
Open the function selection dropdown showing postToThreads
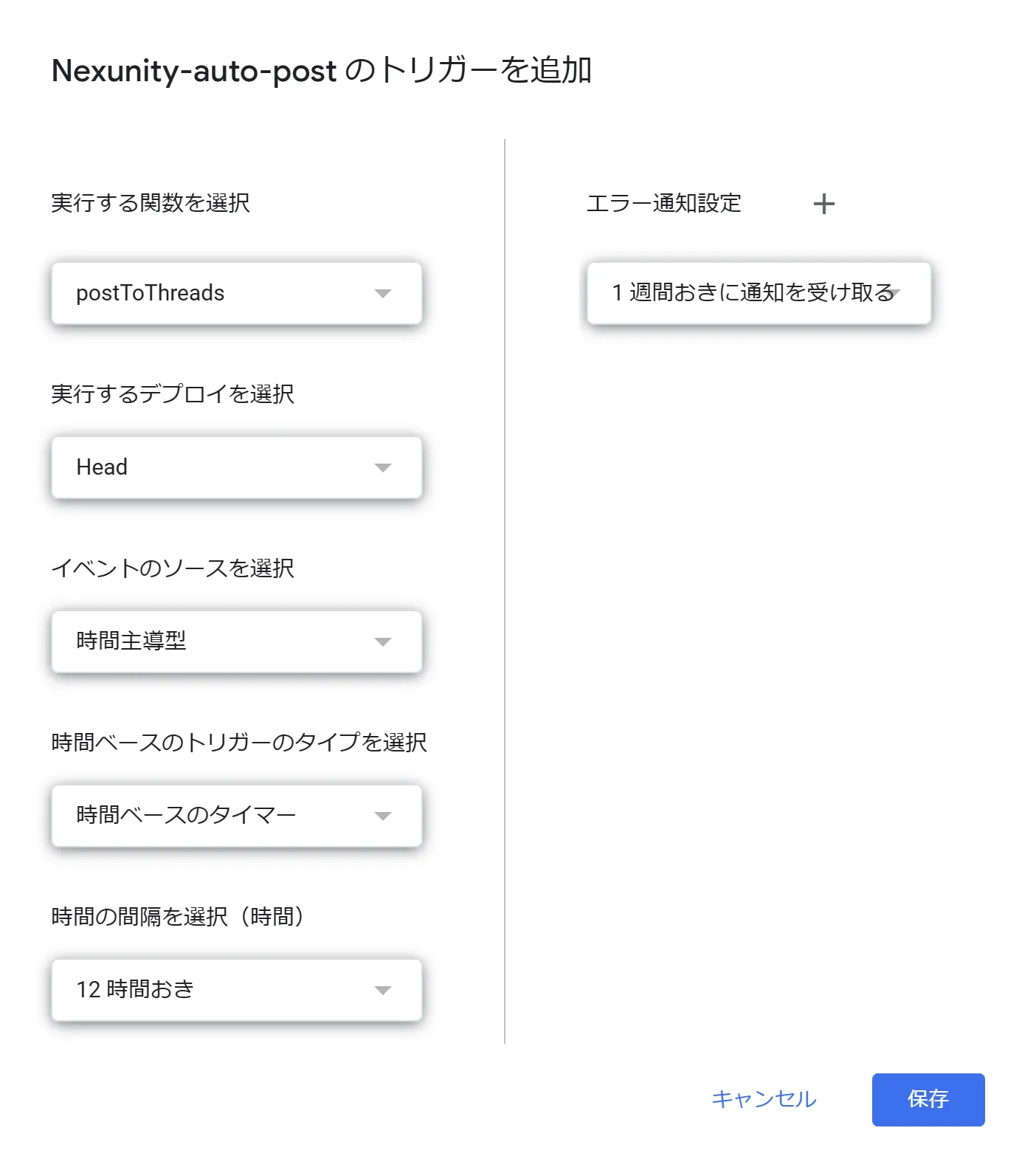[x=236, y=293]
